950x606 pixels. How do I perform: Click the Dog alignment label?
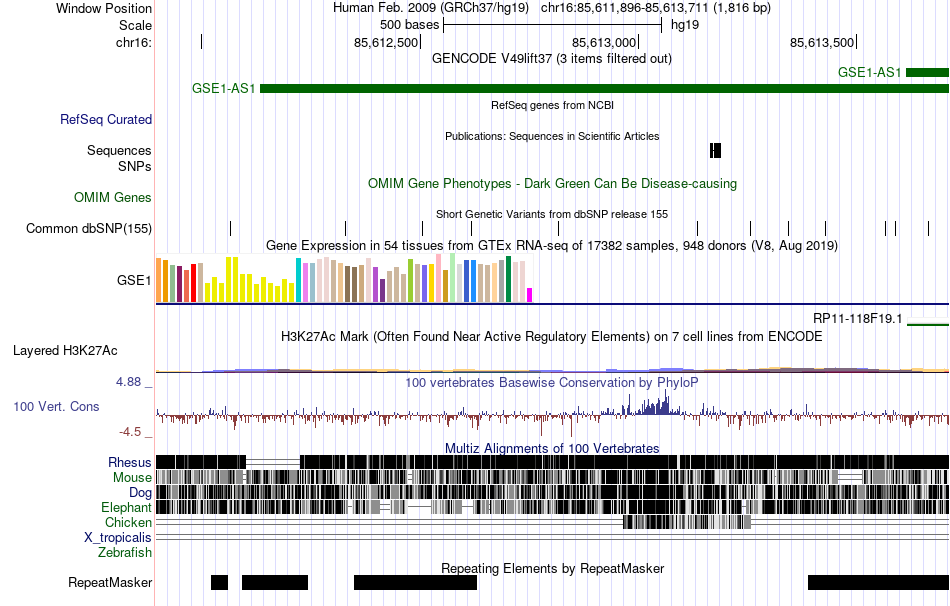[x=140, y=493]
